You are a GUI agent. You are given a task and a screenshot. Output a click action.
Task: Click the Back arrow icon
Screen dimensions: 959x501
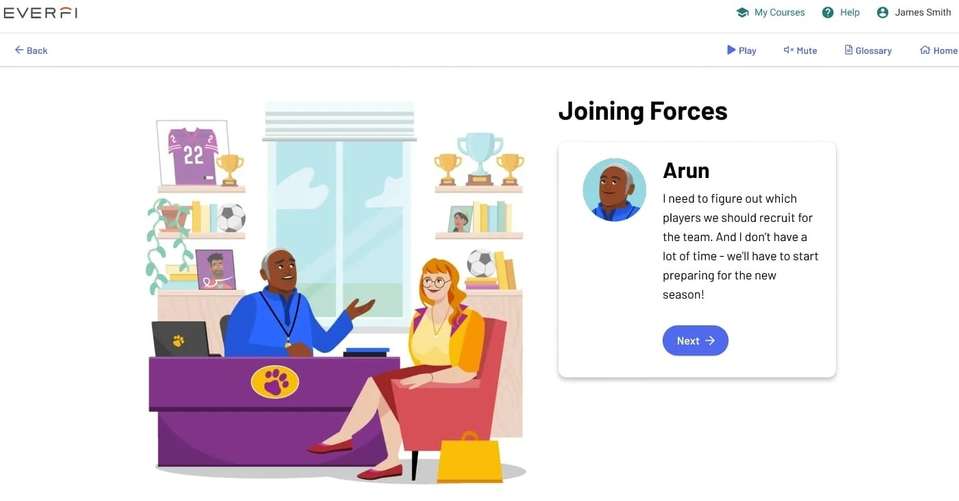coord(19,50)
